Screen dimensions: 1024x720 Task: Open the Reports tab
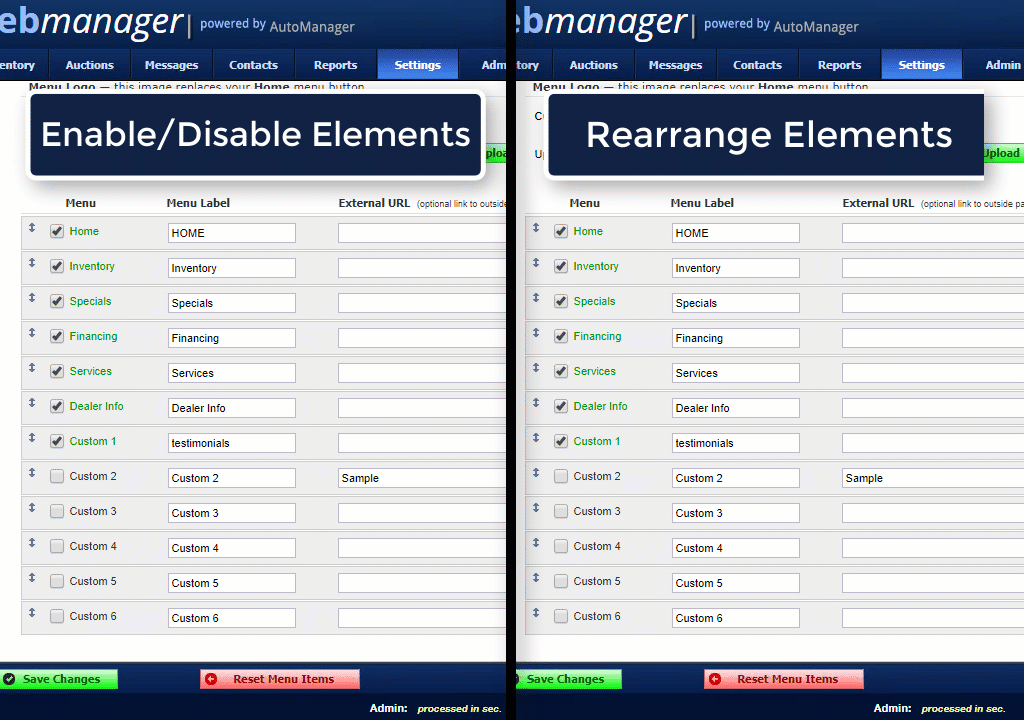[x=335, y=63]
